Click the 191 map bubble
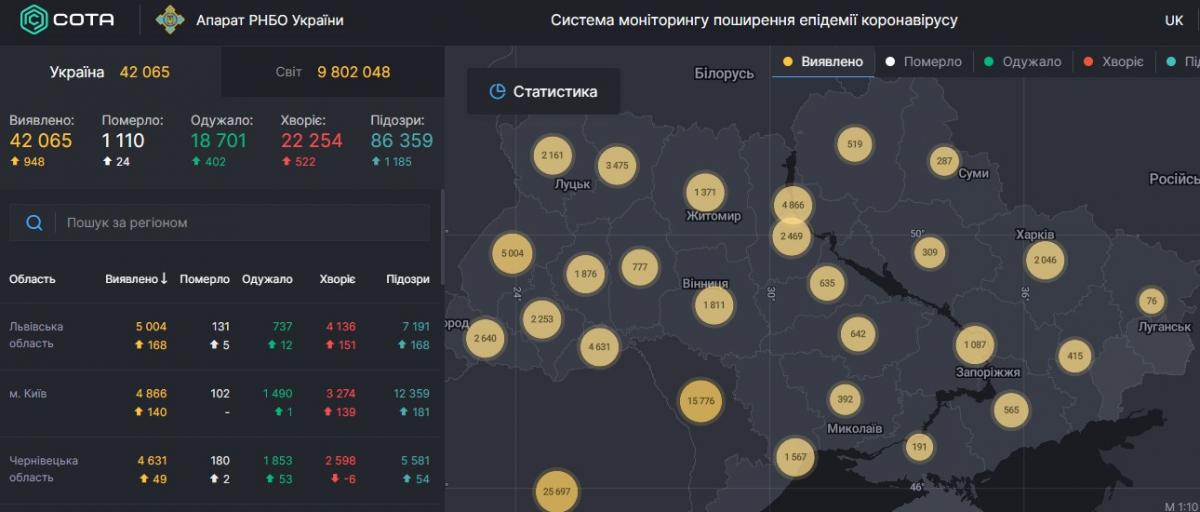1200x512 pixels. point(919,447)
